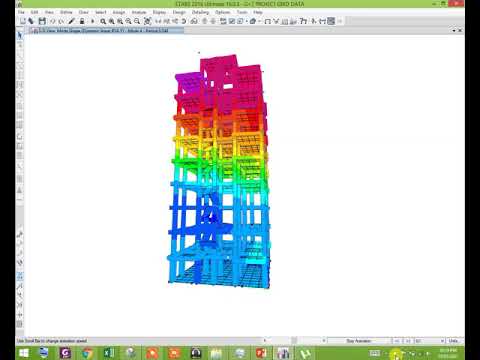
Task: Open PowerPoint from the taskbar
Action: (261, 353)
